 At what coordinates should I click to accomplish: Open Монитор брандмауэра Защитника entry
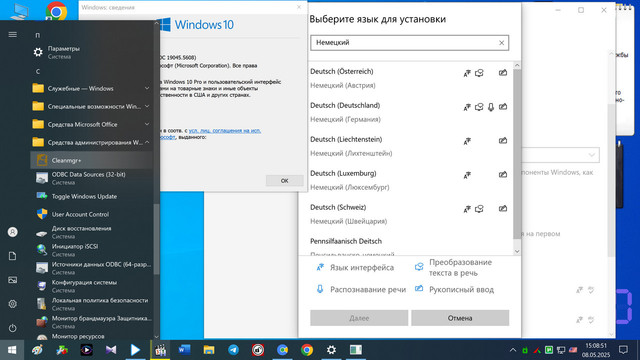click(x=92, y=322)
